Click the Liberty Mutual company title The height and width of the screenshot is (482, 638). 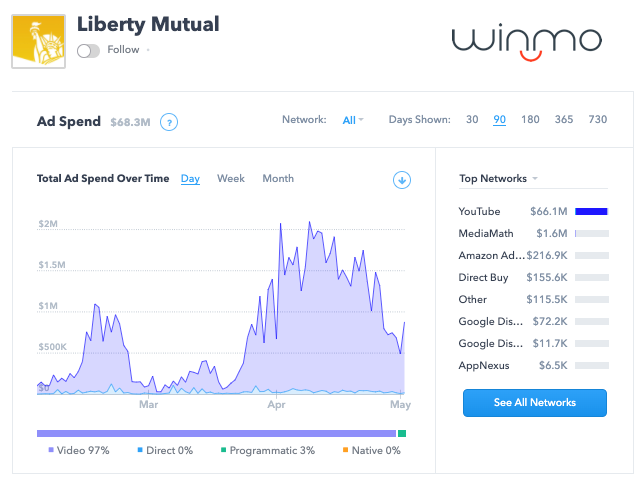click(148, 24)
